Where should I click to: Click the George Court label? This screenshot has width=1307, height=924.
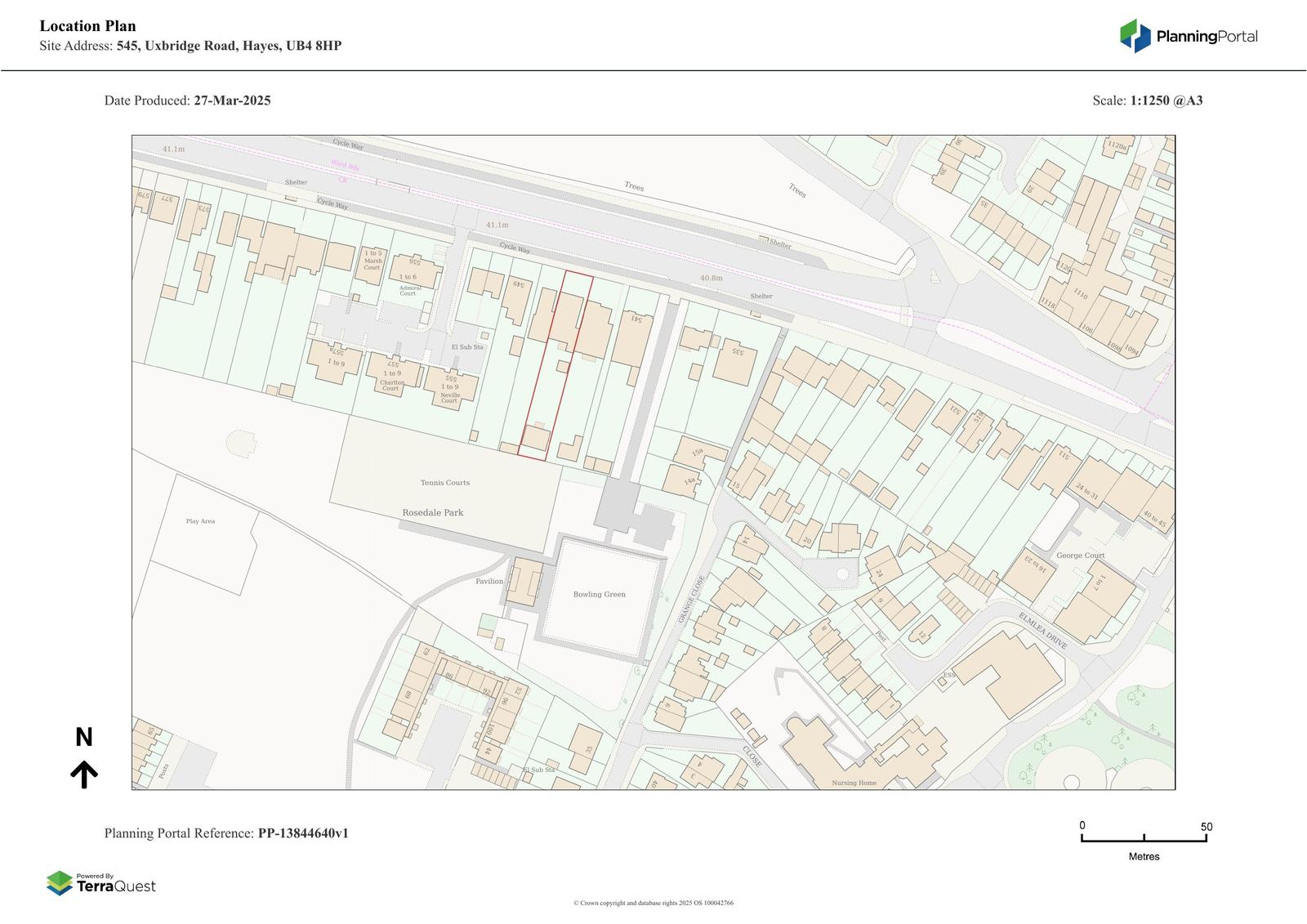(1080, 556)
